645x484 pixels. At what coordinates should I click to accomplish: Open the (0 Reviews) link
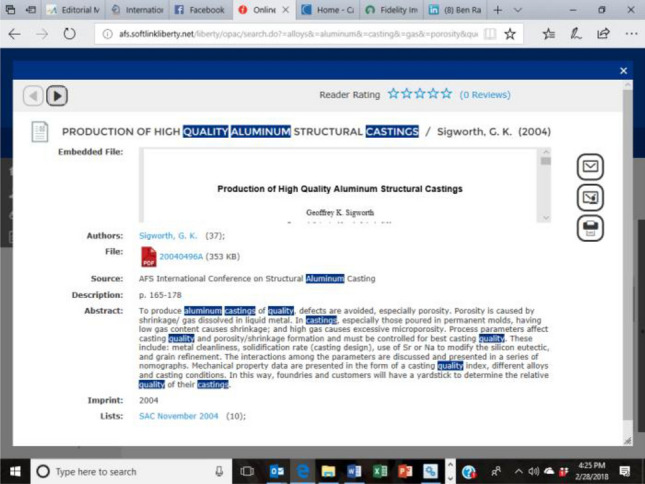click(x=485, y=95)
